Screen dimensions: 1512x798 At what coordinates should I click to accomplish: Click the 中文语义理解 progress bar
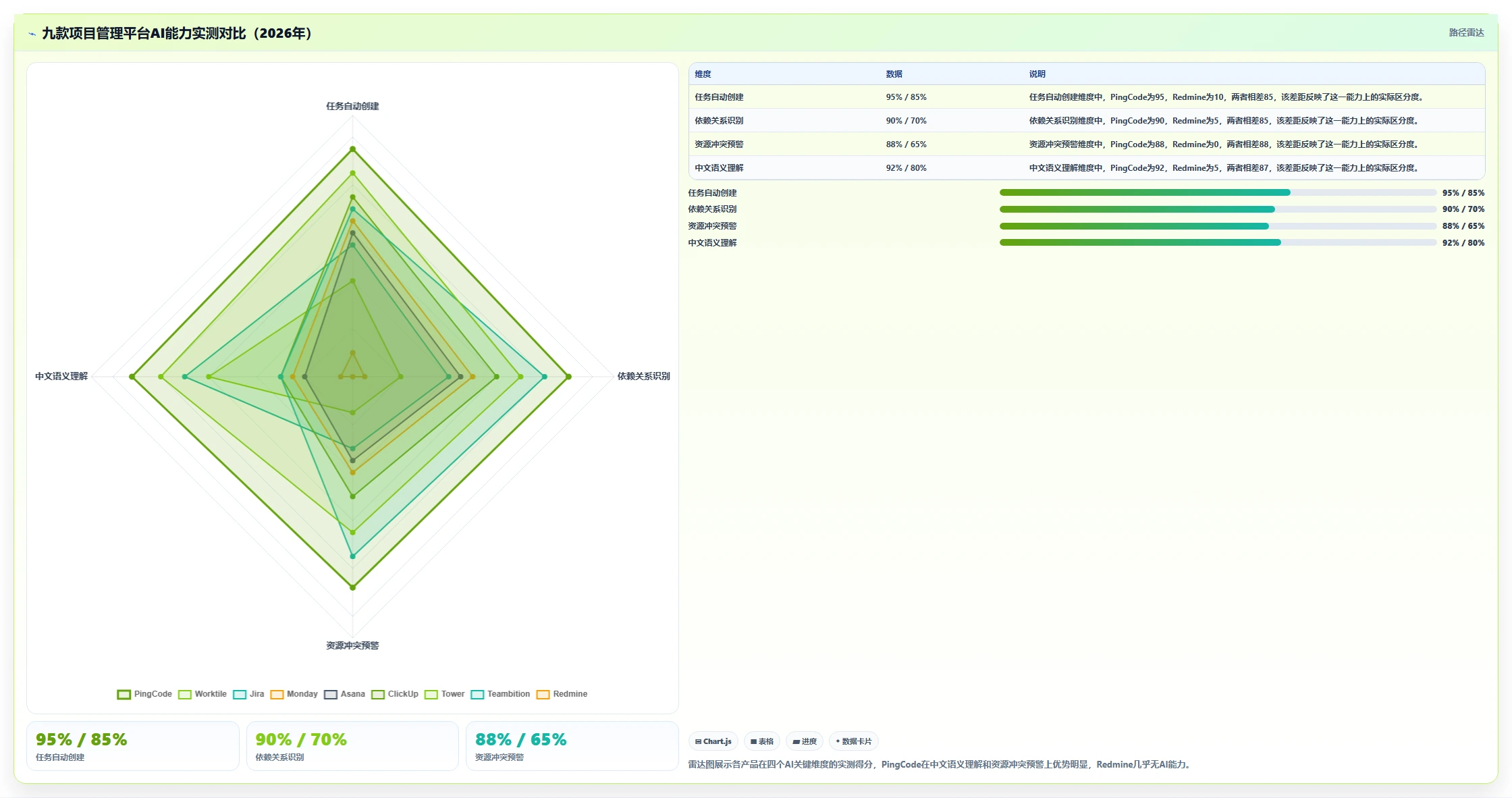click(1218, 242)
